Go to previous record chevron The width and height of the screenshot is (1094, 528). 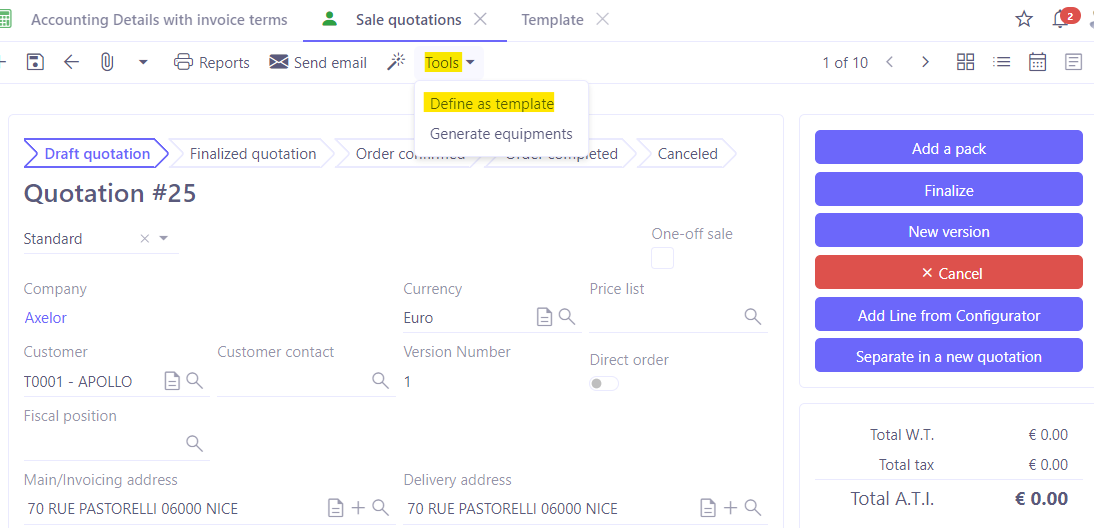890,62
